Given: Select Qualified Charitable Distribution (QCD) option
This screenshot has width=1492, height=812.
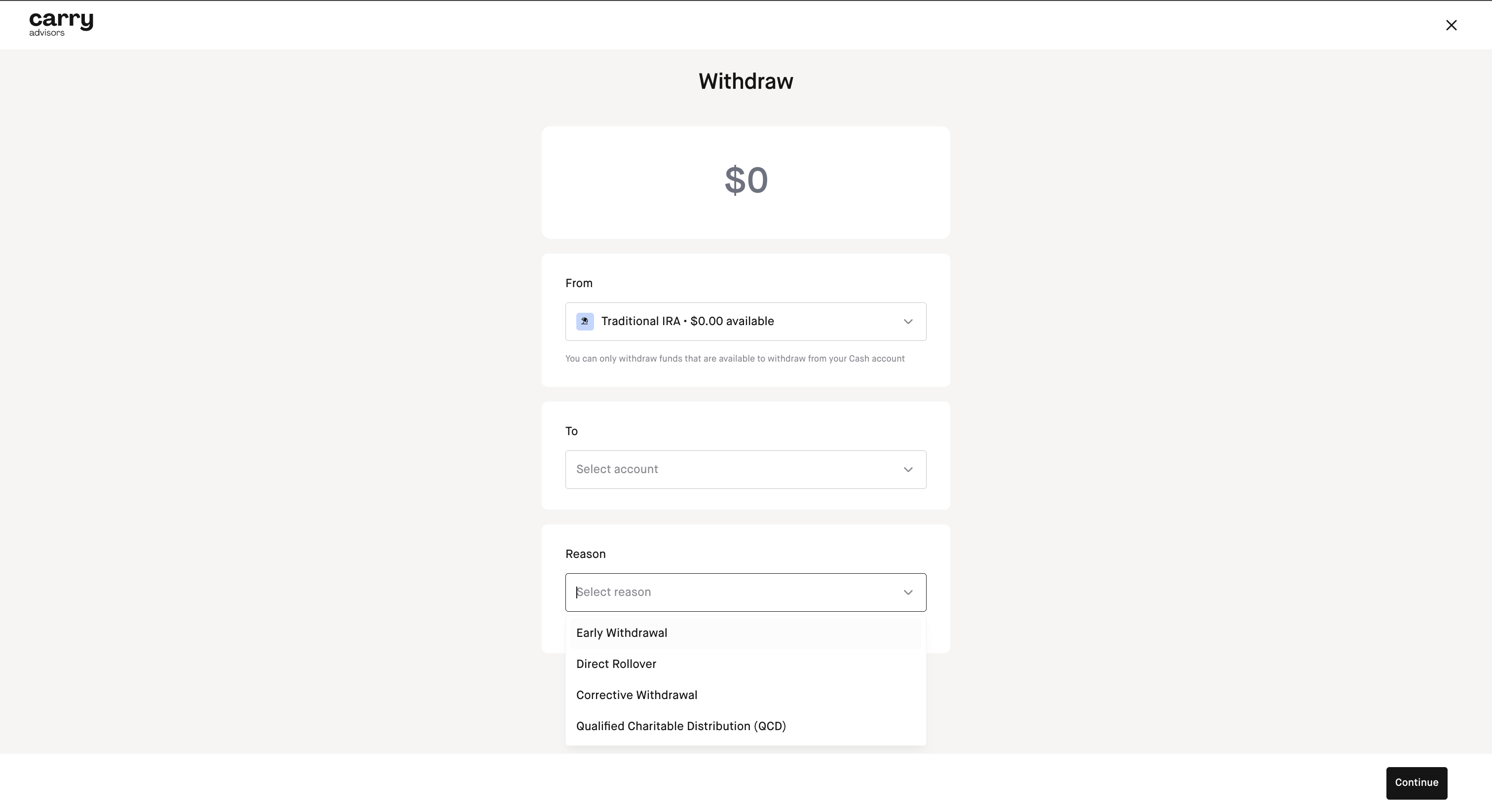Looking at the screenshot, I should 680,726.
